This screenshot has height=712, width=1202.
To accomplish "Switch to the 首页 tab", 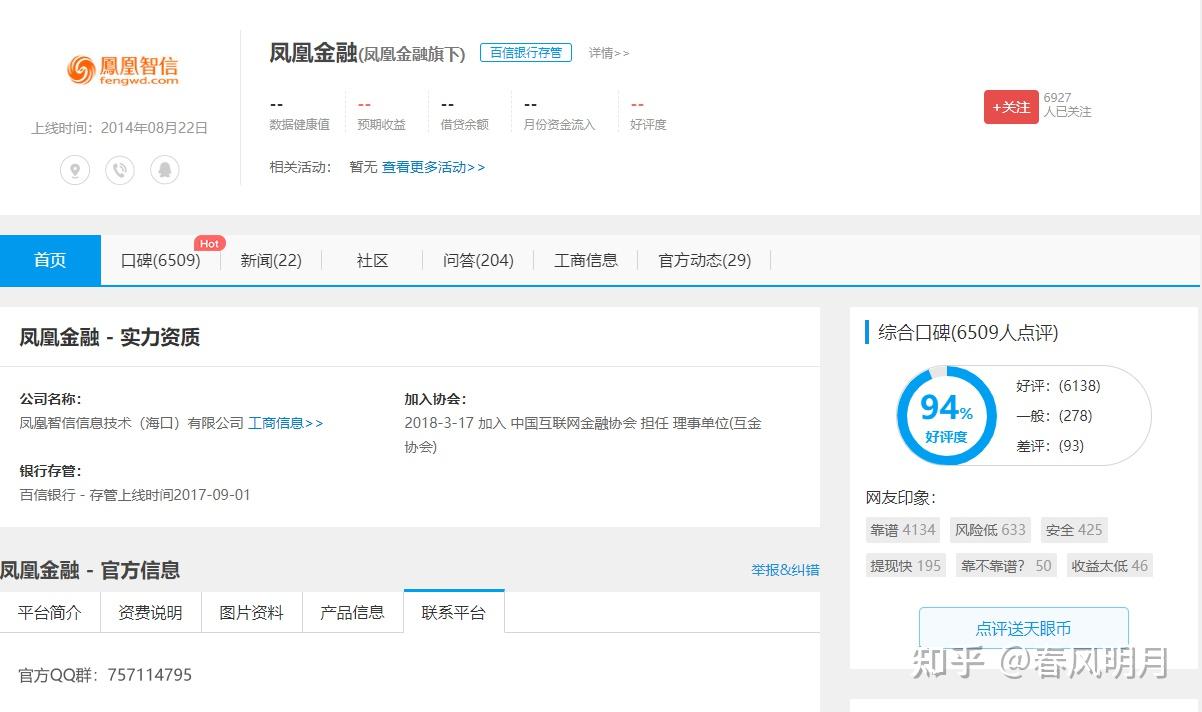I will pos(50,260).
